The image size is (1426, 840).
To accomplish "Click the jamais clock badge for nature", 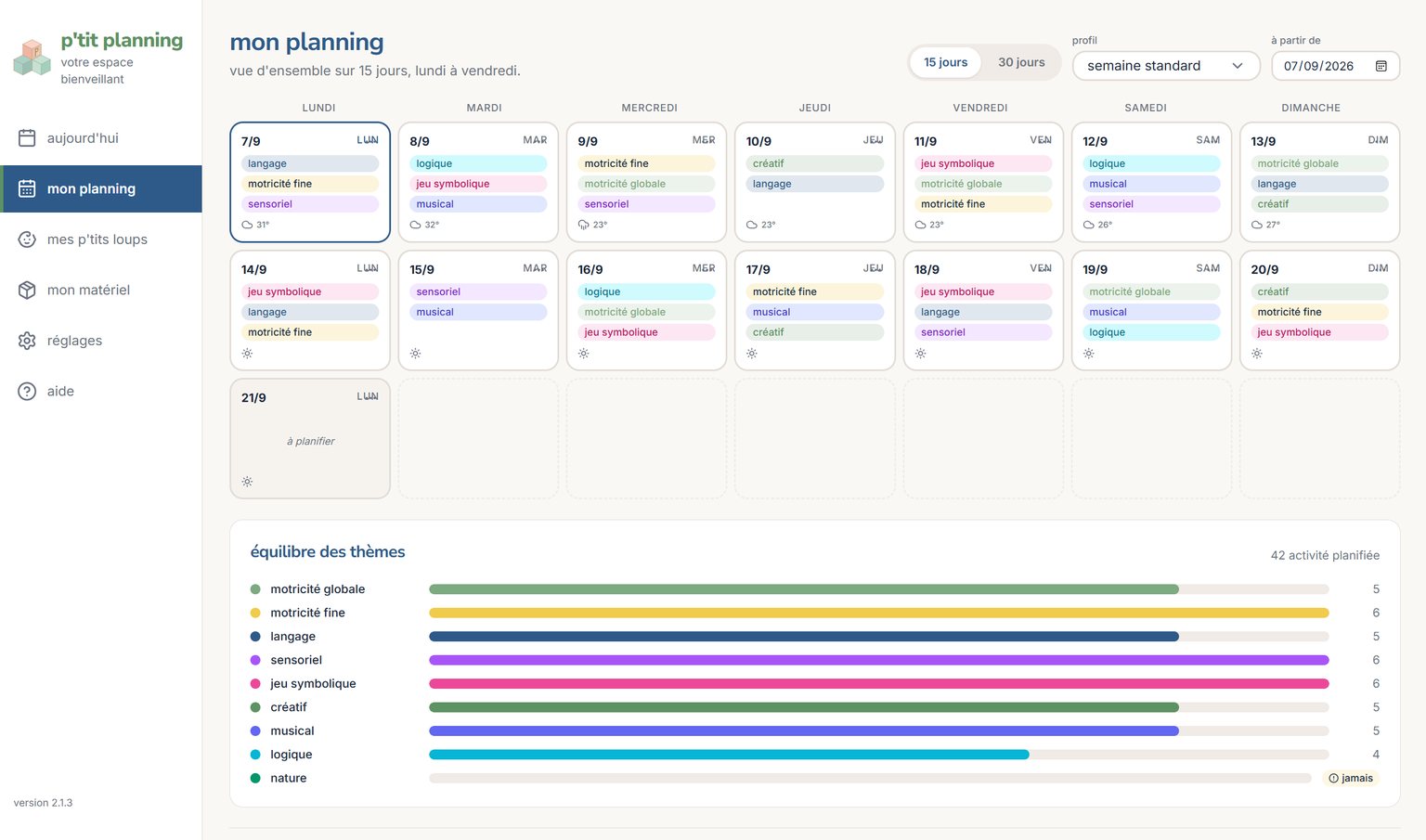I will 1351,778.
